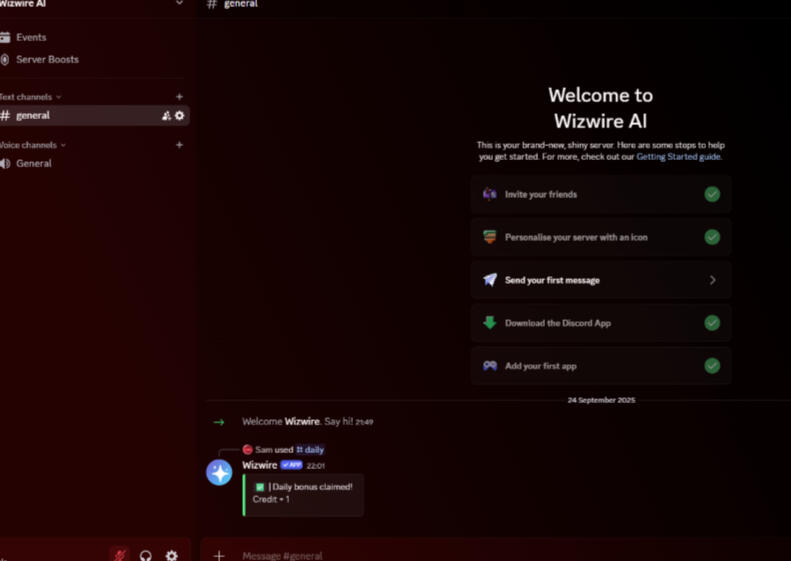Viewport: 791px width, 561px height.
Task: Collapse the Text channels category
Action: [x=30, y=97]
